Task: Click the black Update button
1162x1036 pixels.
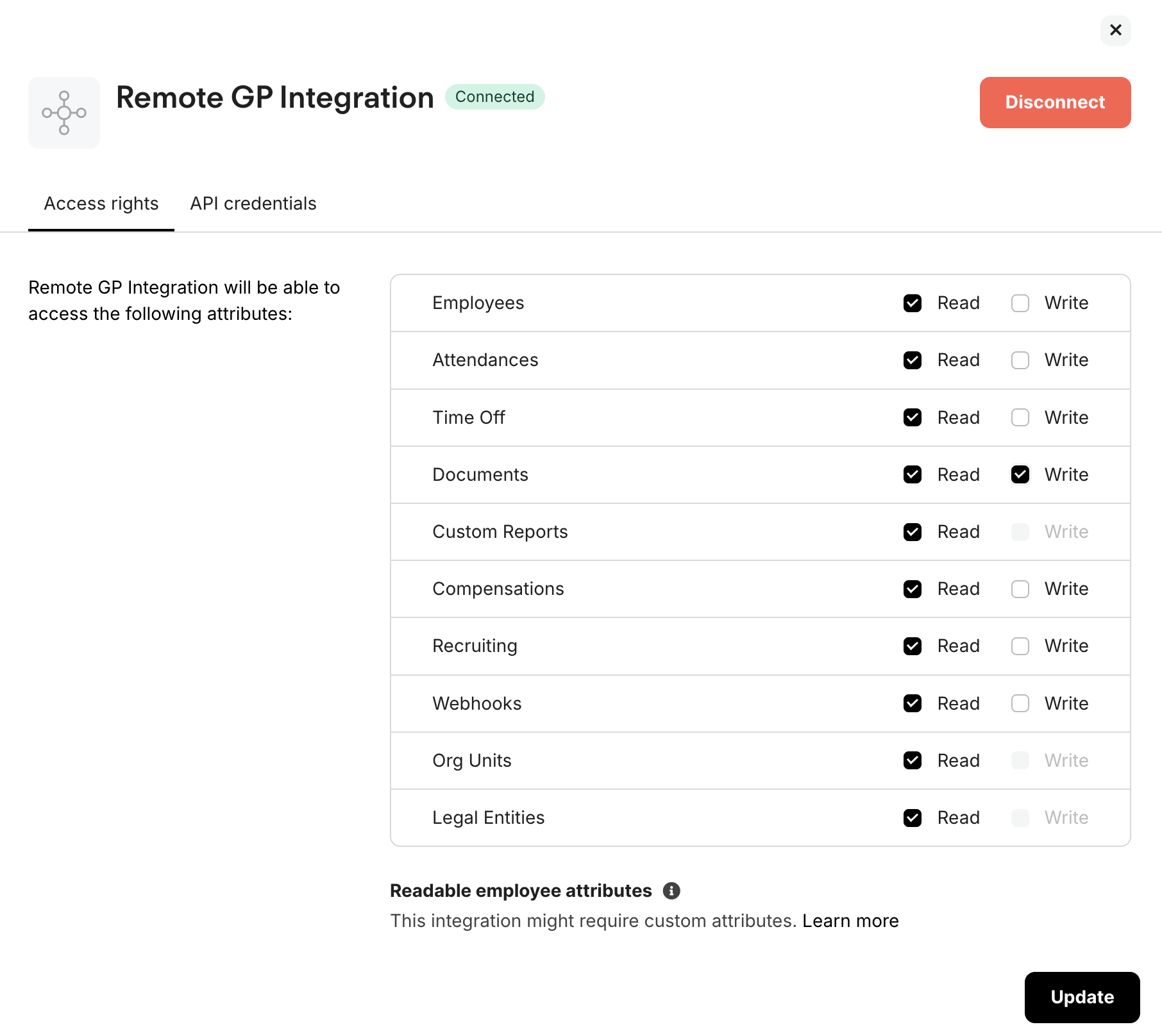Action: 1082,997
